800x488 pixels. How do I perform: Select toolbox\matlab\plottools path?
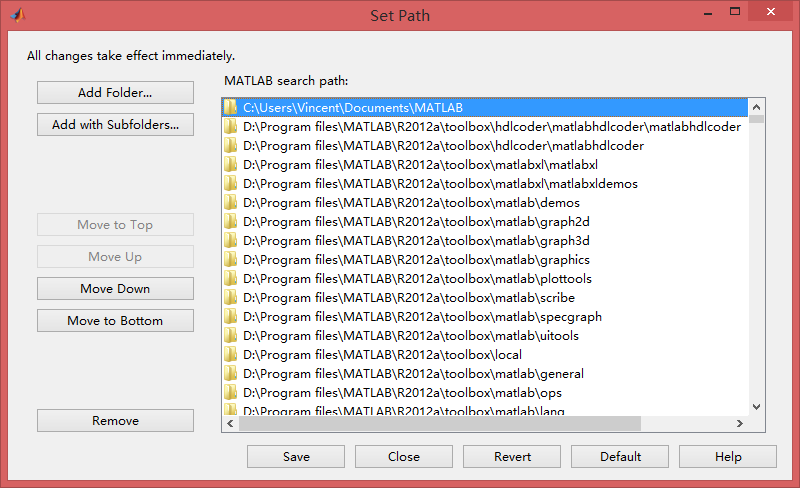coord(485,278)
